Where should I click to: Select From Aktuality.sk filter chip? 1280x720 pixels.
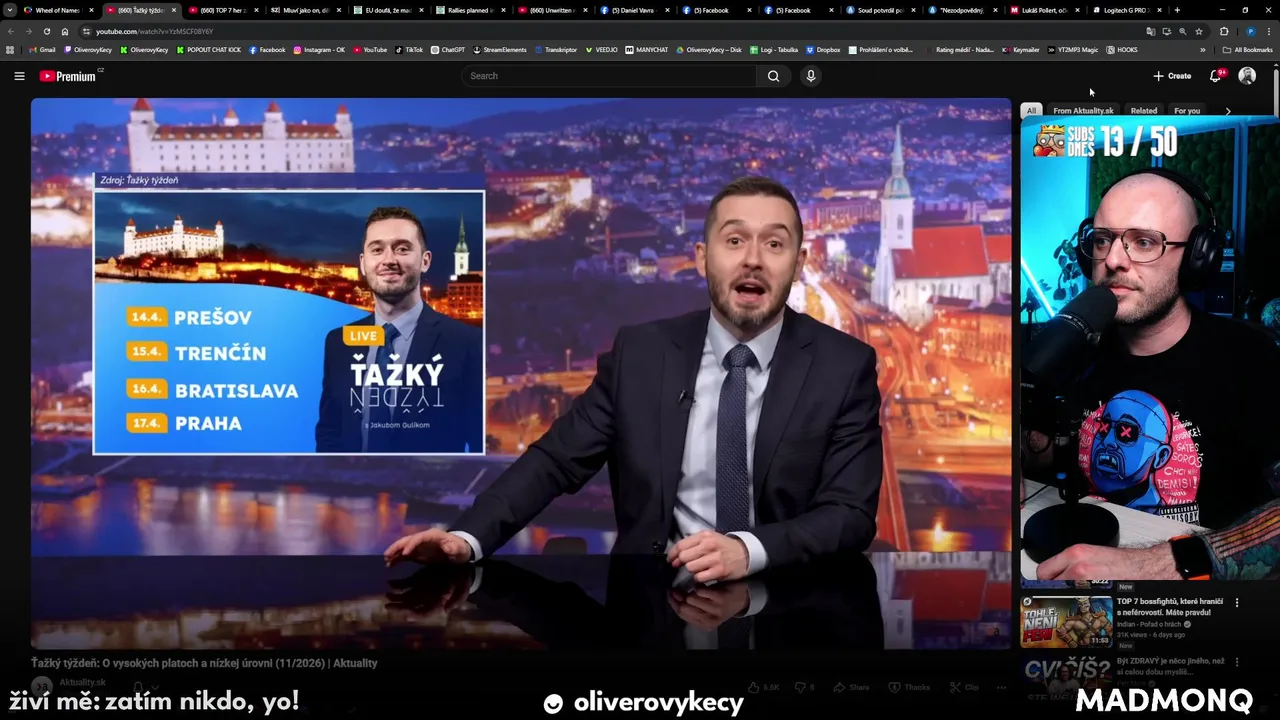(x=1083, y=111)
